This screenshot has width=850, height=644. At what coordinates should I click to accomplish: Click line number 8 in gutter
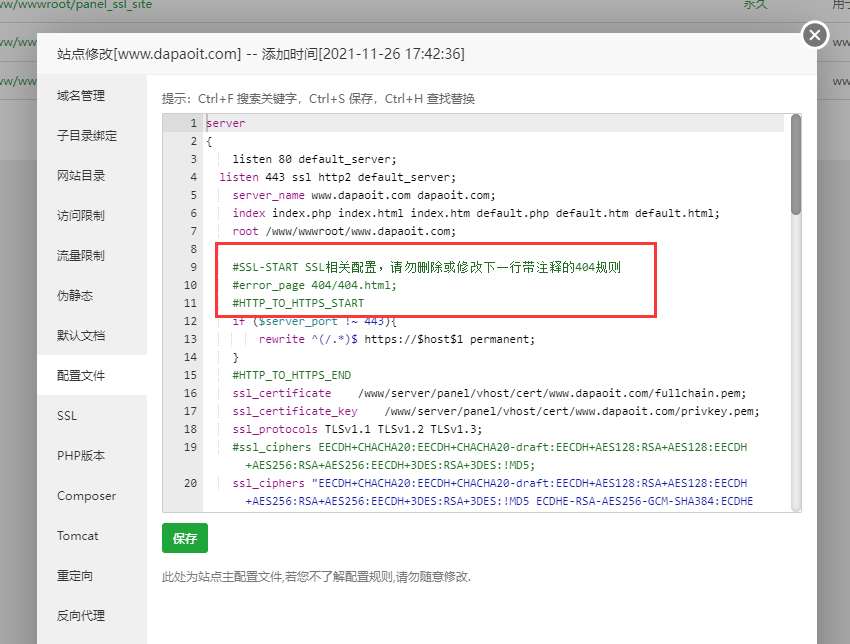(x=193, y=249)
